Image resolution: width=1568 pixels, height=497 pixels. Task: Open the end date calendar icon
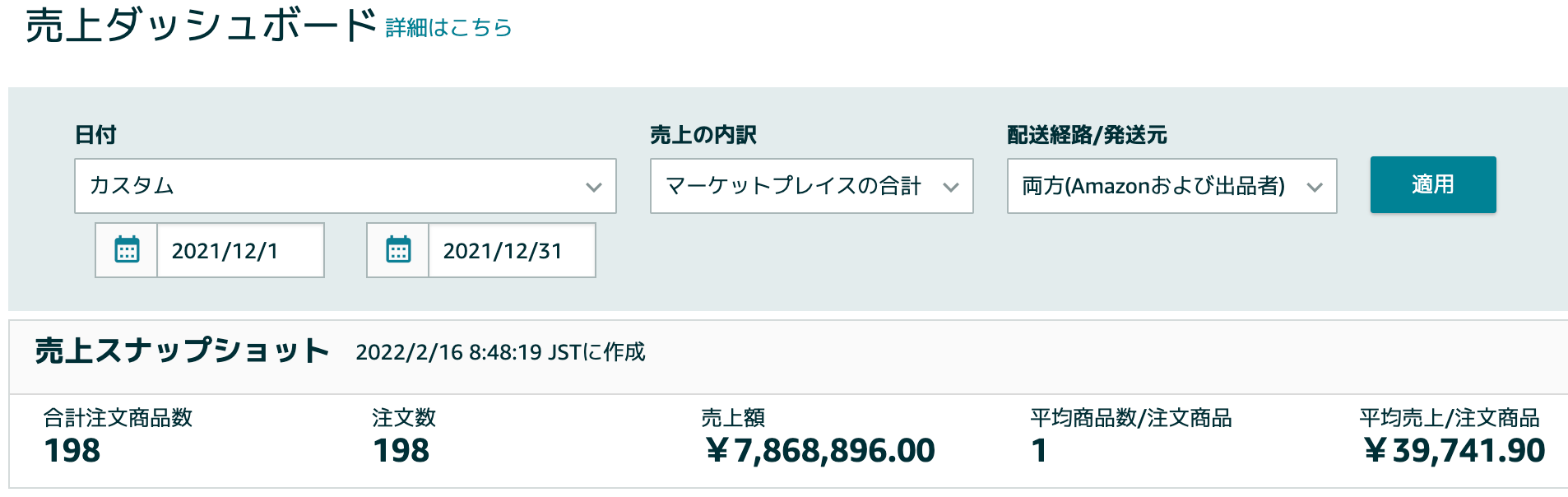pos(398,250)
